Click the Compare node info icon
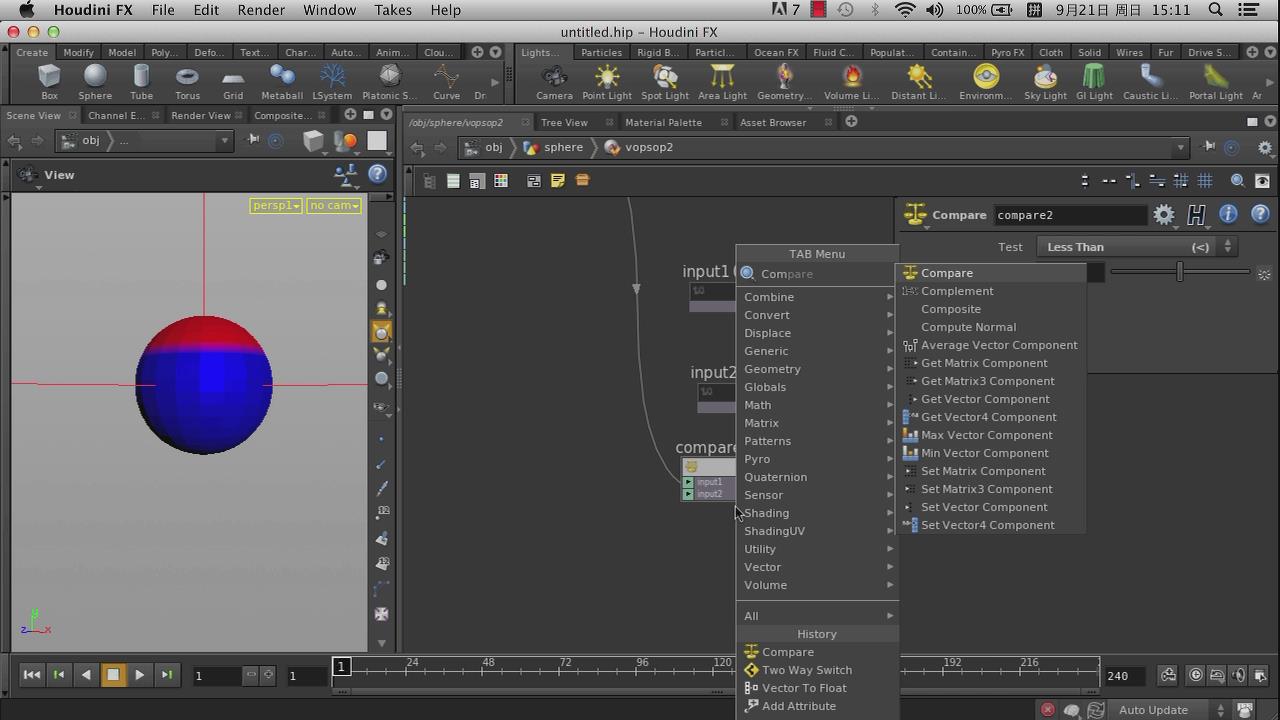The width and height of the screenshot is (1280, 720). pyautogui.click(x=1228, y=214)
